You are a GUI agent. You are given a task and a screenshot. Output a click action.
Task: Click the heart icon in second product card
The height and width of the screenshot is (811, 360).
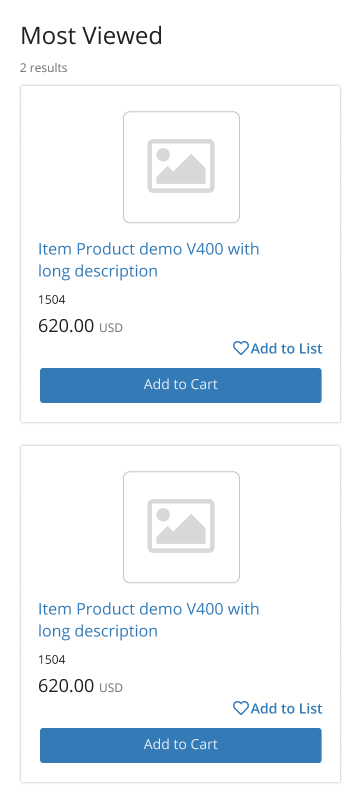click(x=241, y=708)
